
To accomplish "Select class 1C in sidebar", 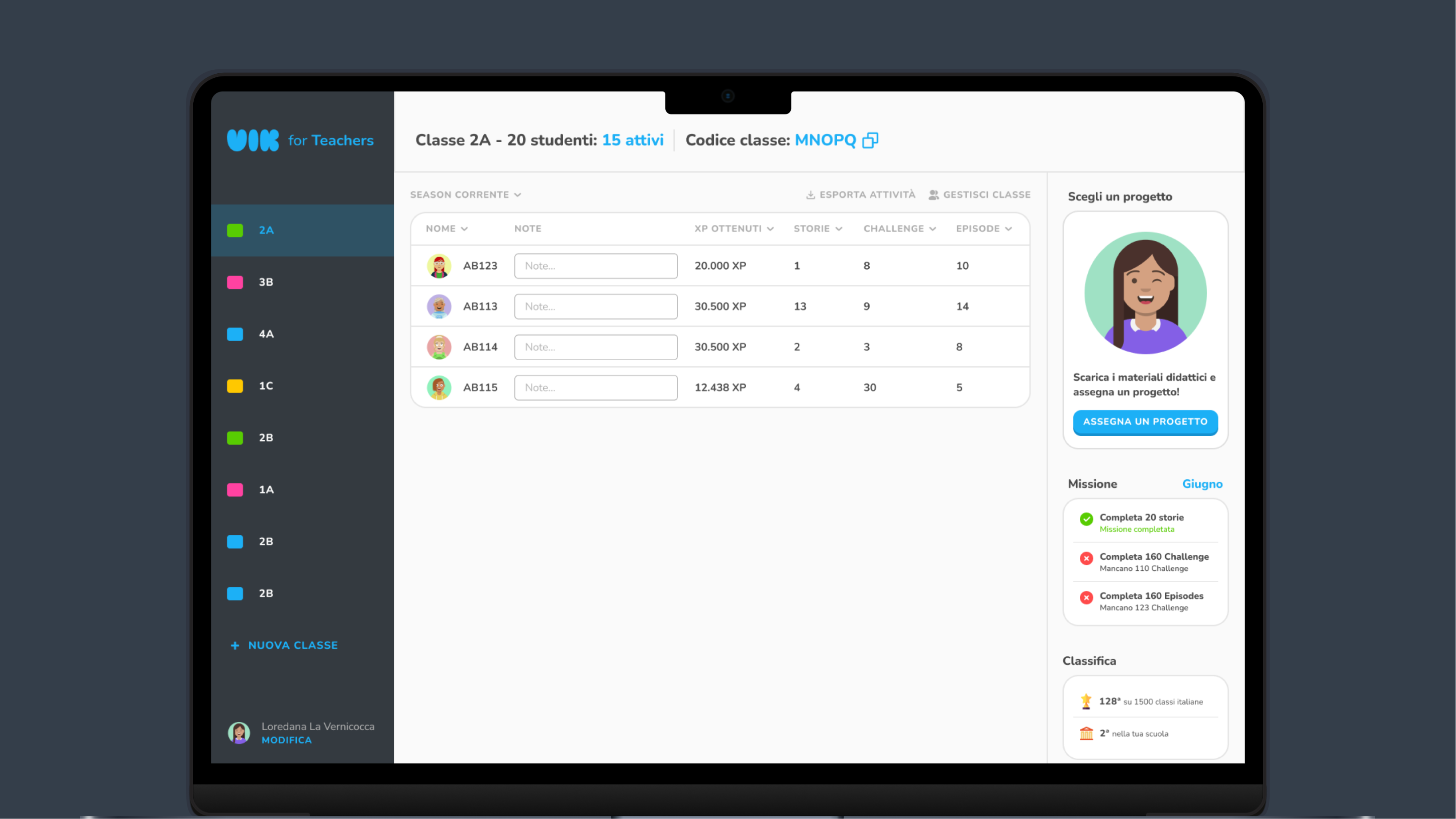I will click(x=302, y=386).
